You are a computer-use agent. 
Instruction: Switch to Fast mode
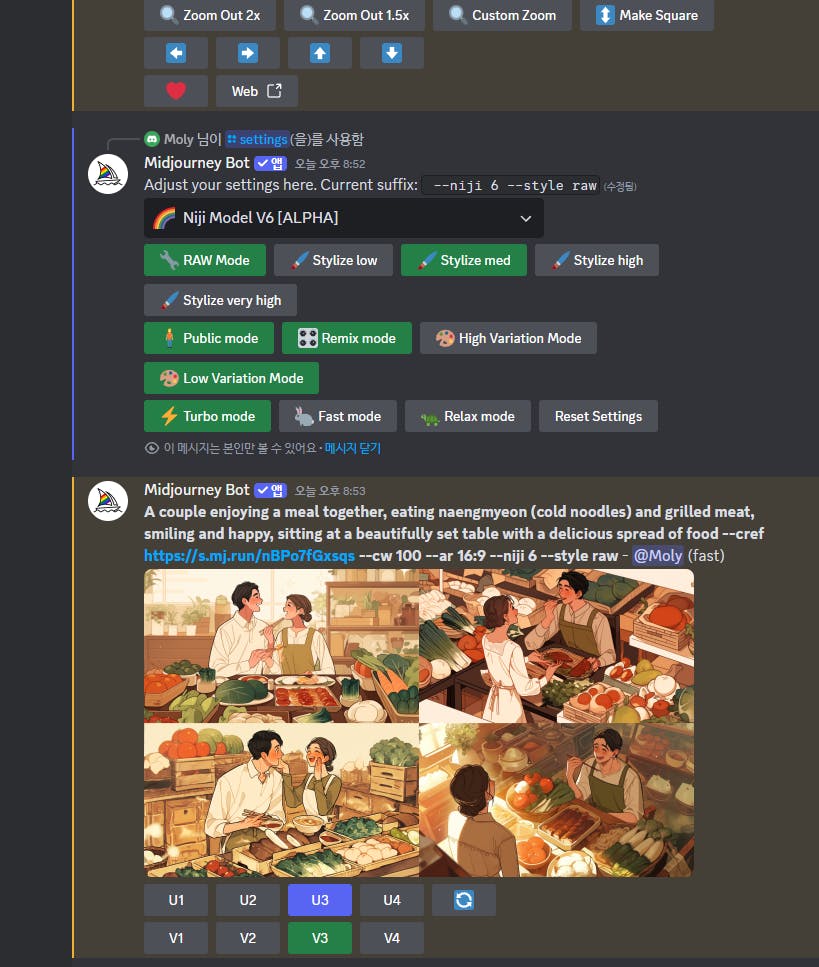(x=338, y=416)
